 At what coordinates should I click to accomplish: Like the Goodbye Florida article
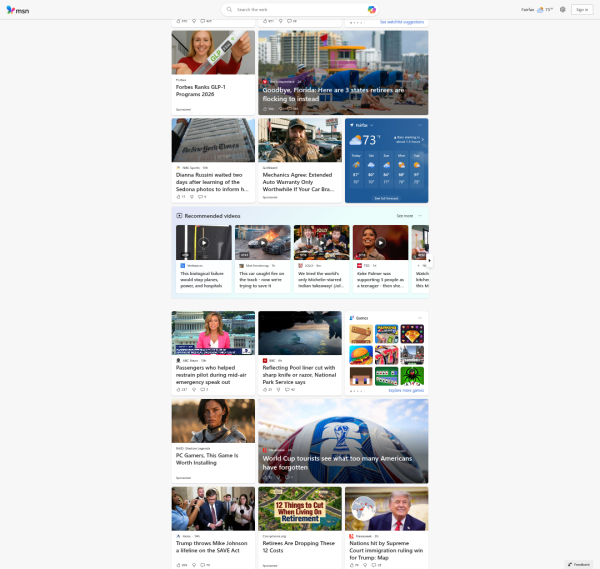pyautogui.click(x=265, y=109)
